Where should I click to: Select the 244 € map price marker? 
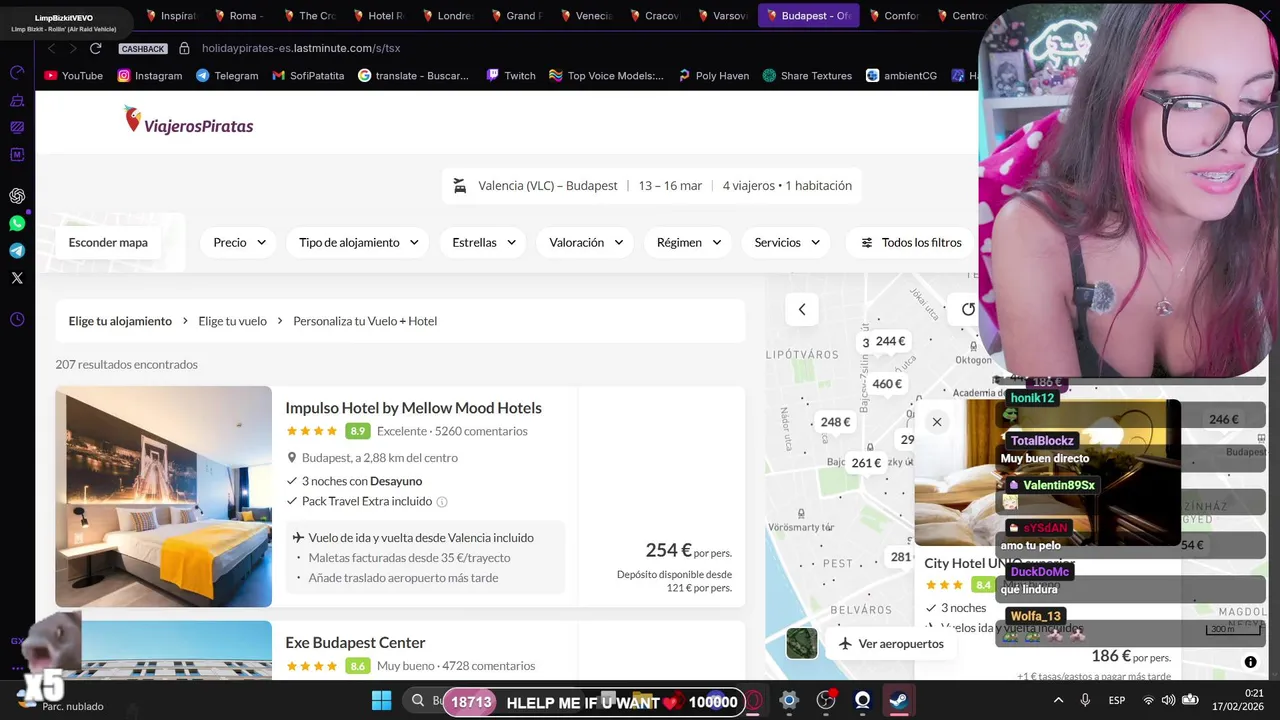890,341
